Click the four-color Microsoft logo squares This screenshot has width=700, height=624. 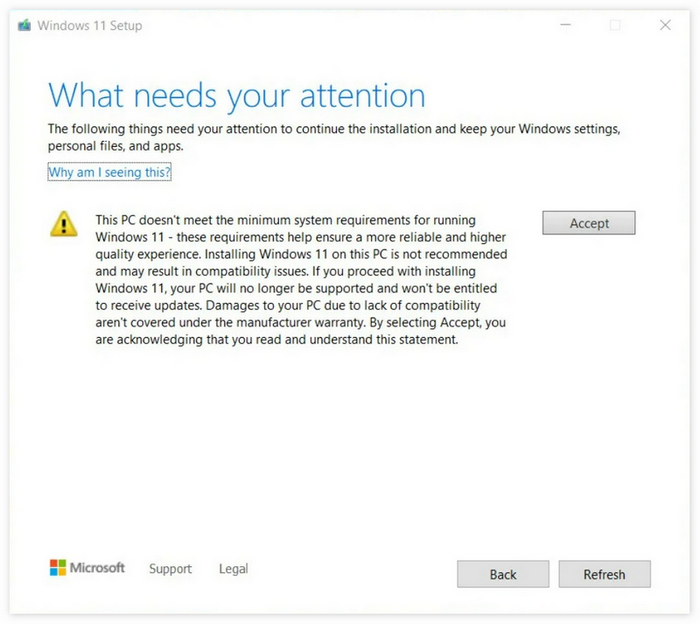pos(58,568)
